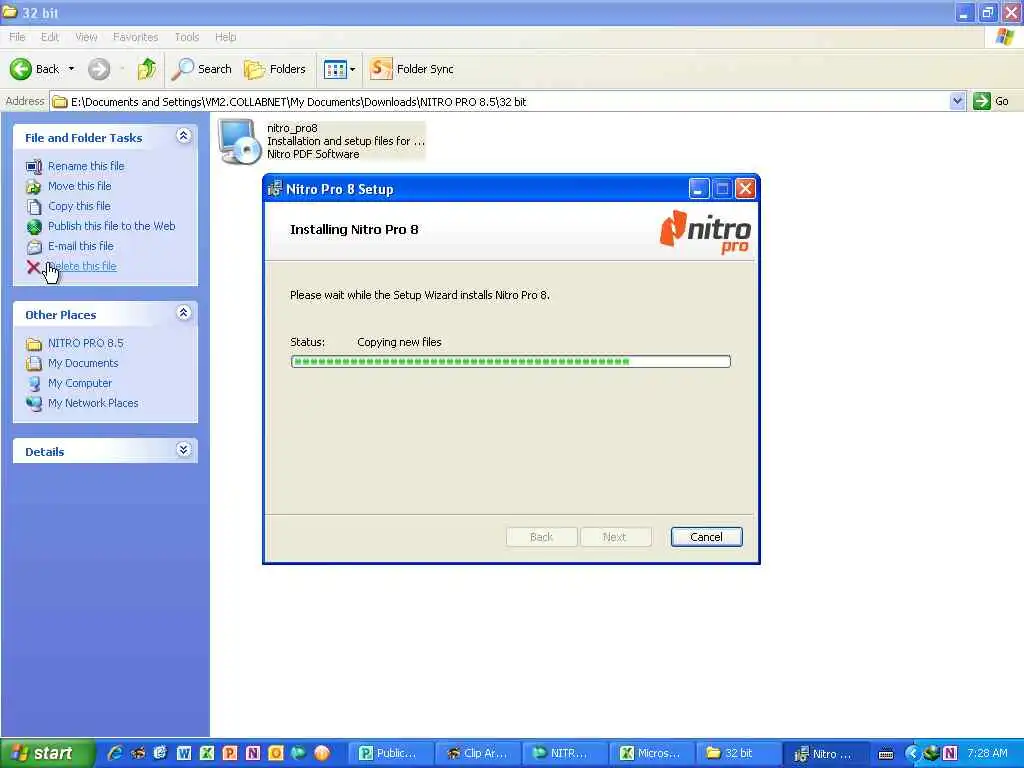Image resolution: width=1024 pixels, height=768 pixels.
Task: Click the installation progress bar
Action: [511, 362]
